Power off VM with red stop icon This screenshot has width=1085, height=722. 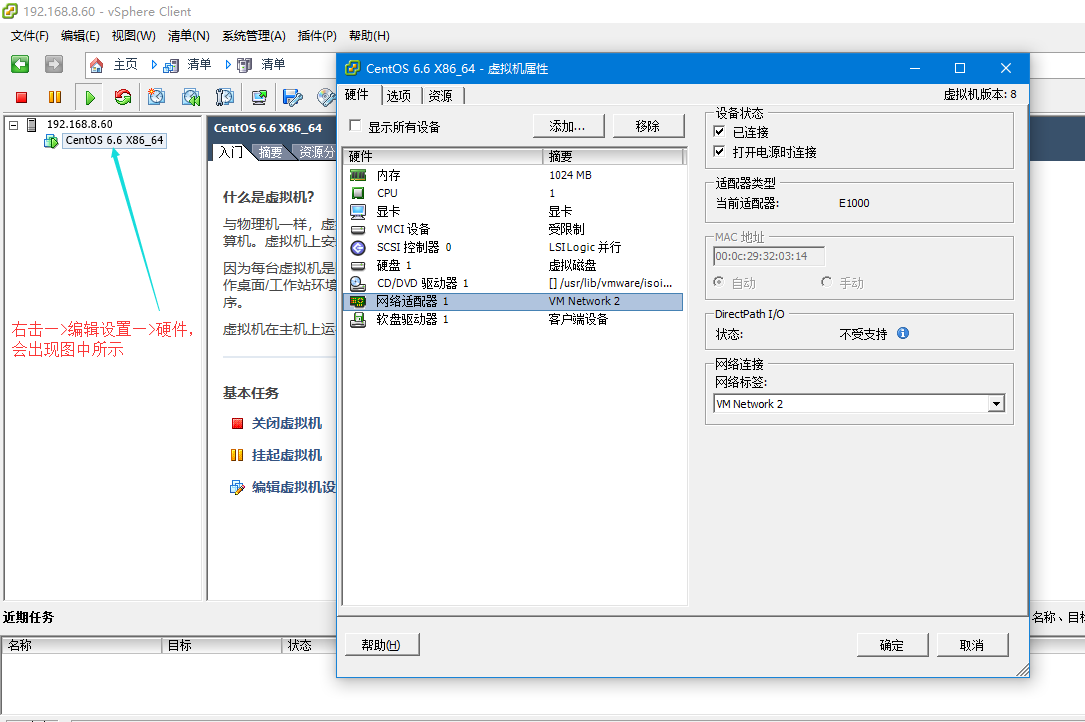(x=21, y=98)
